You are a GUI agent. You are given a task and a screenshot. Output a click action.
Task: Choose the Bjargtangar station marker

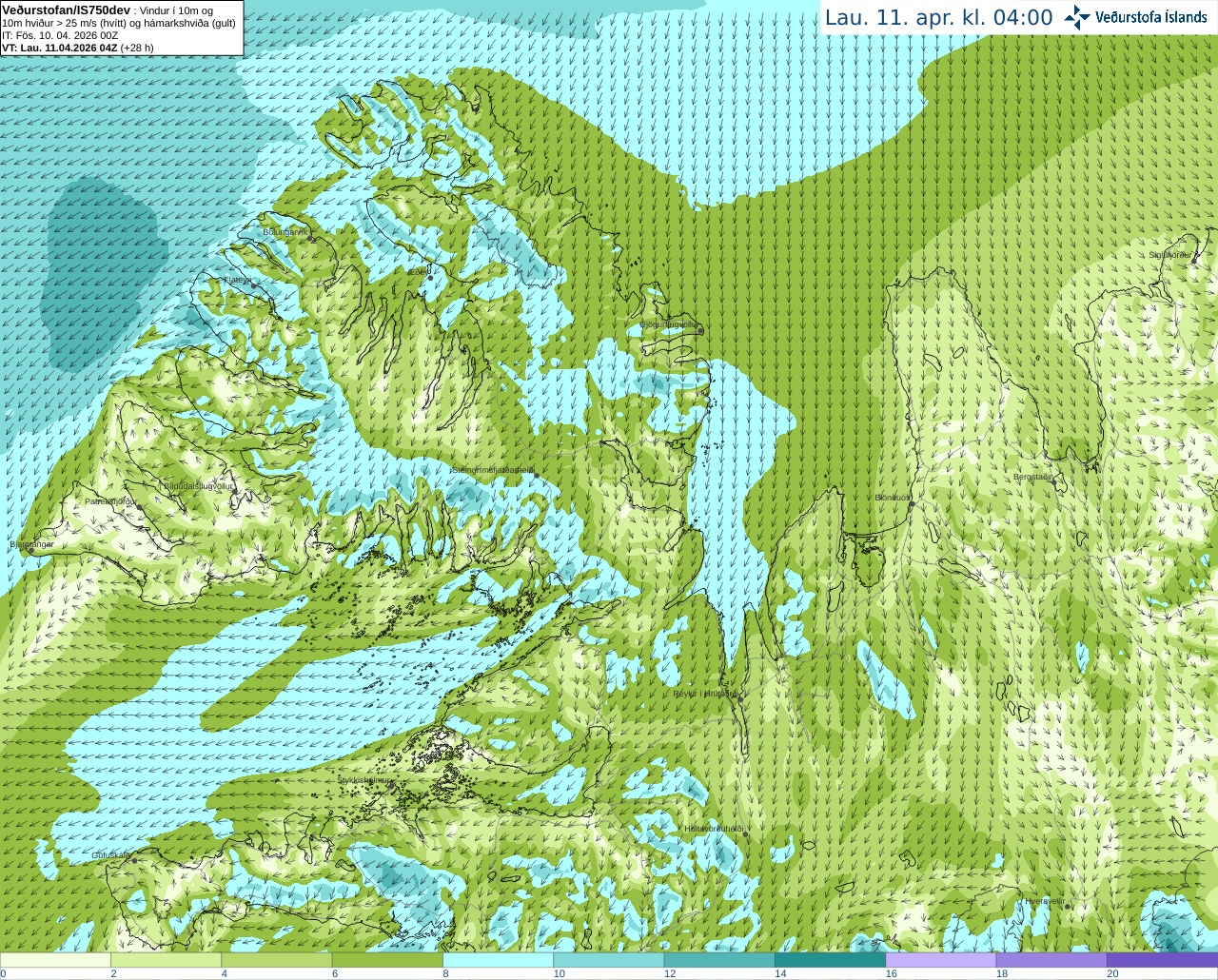click(x=30, y=551)
